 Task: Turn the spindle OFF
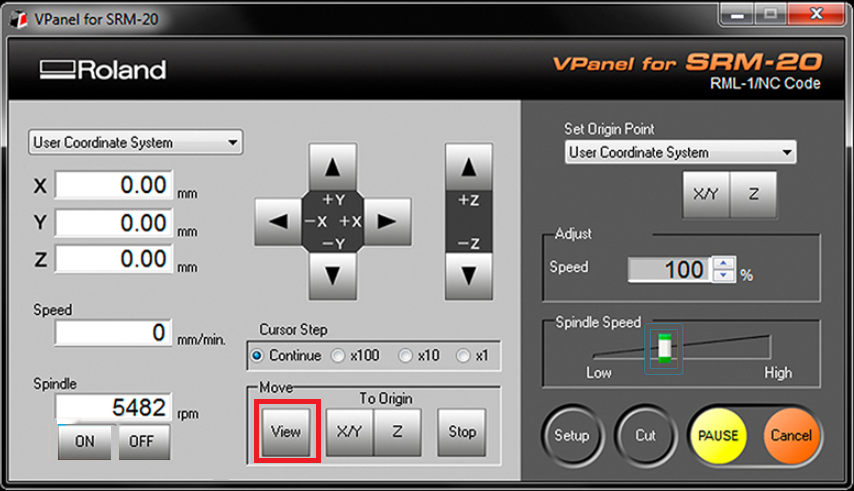coord(142,441)
